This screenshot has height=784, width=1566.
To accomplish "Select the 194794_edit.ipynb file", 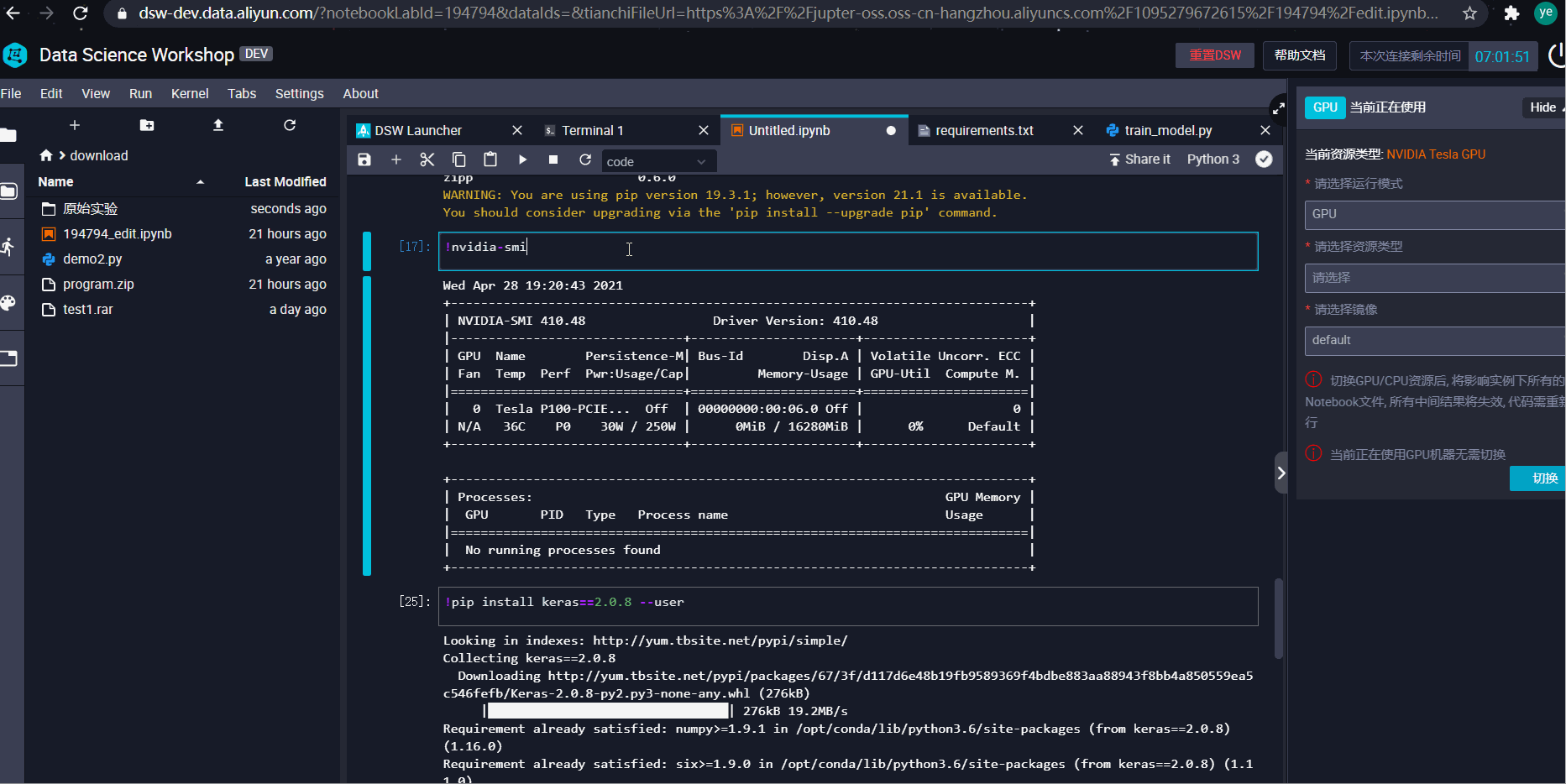I will (x=184, y=234).
